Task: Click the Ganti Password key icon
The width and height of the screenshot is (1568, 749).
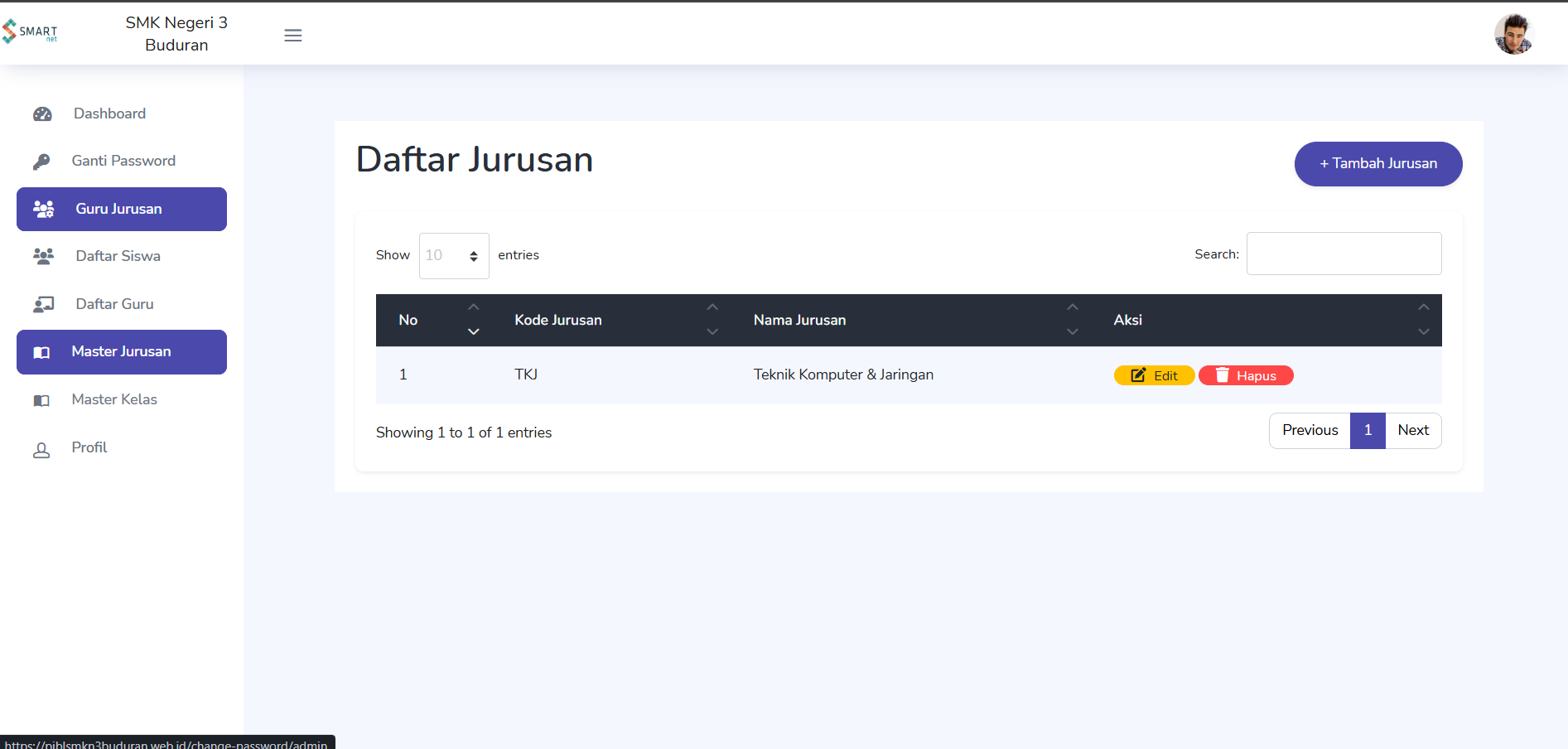Action: (41, 162)
